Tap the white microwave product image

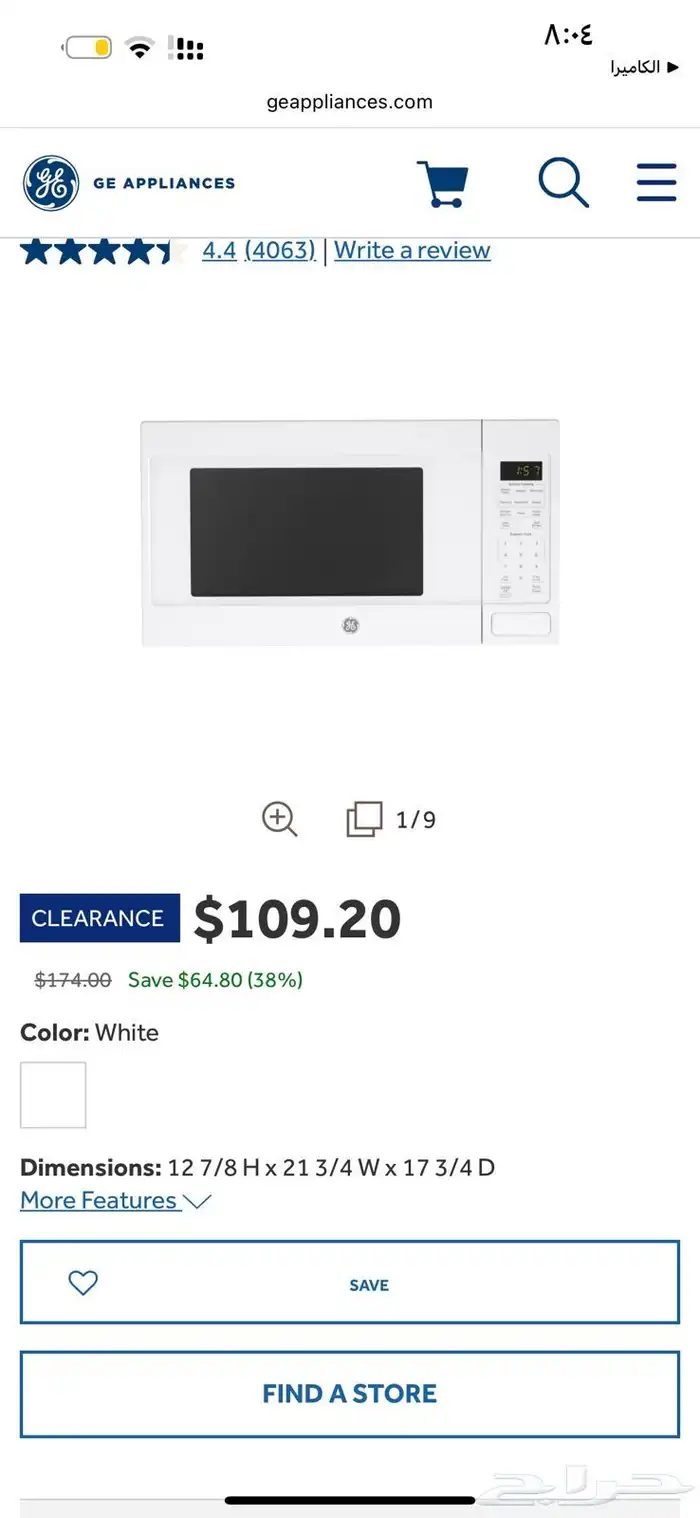click(350, 532)
